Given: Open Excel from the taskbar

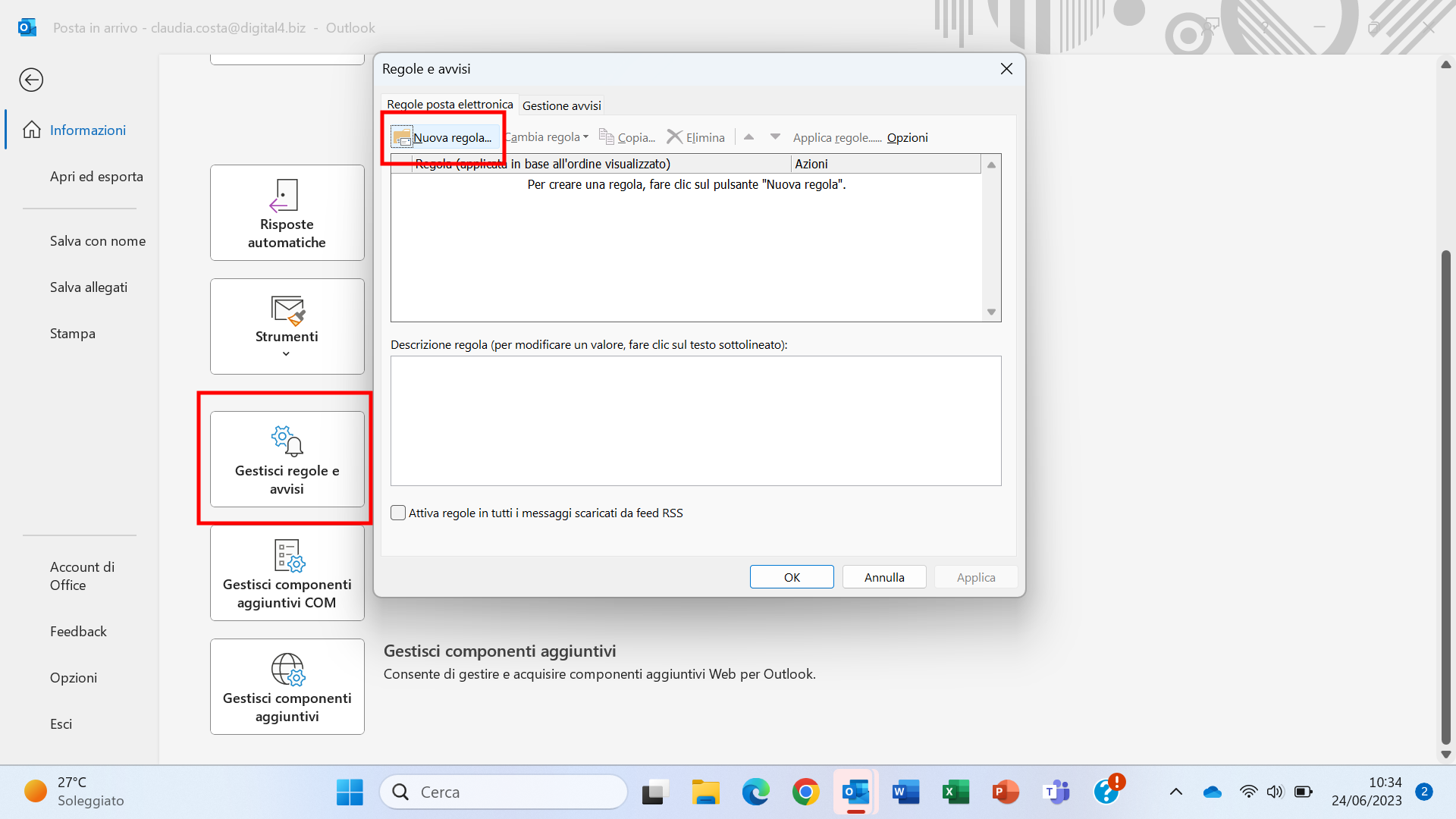Looking at the screenshot, I should pos(955,792).
